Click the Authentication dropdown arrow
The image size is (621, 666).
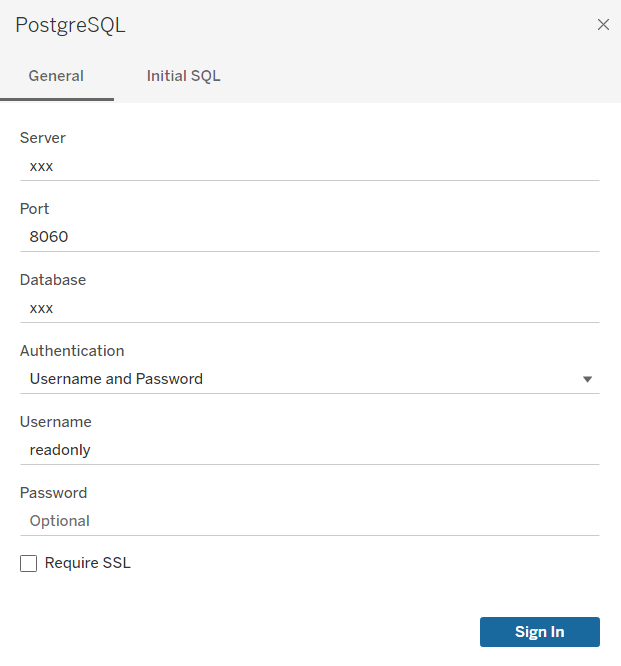588,380
